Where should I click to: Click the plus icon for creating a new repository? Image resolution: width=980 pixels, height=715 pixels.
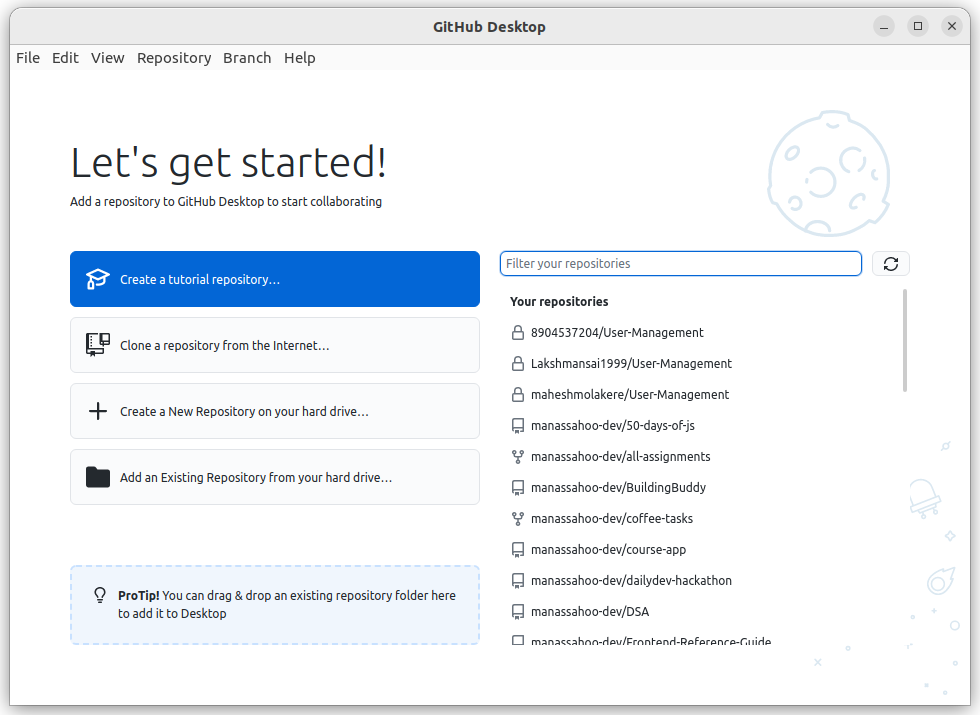point(97,411)
